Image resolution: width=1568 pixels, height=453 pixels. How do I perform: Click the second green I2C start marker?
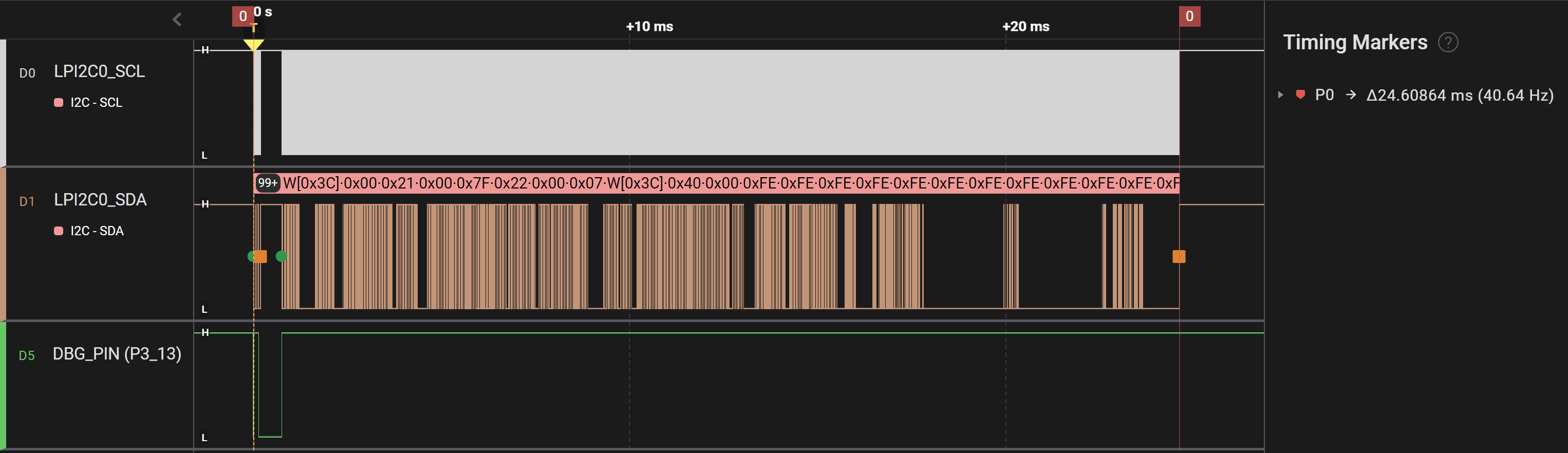point(281,256)
